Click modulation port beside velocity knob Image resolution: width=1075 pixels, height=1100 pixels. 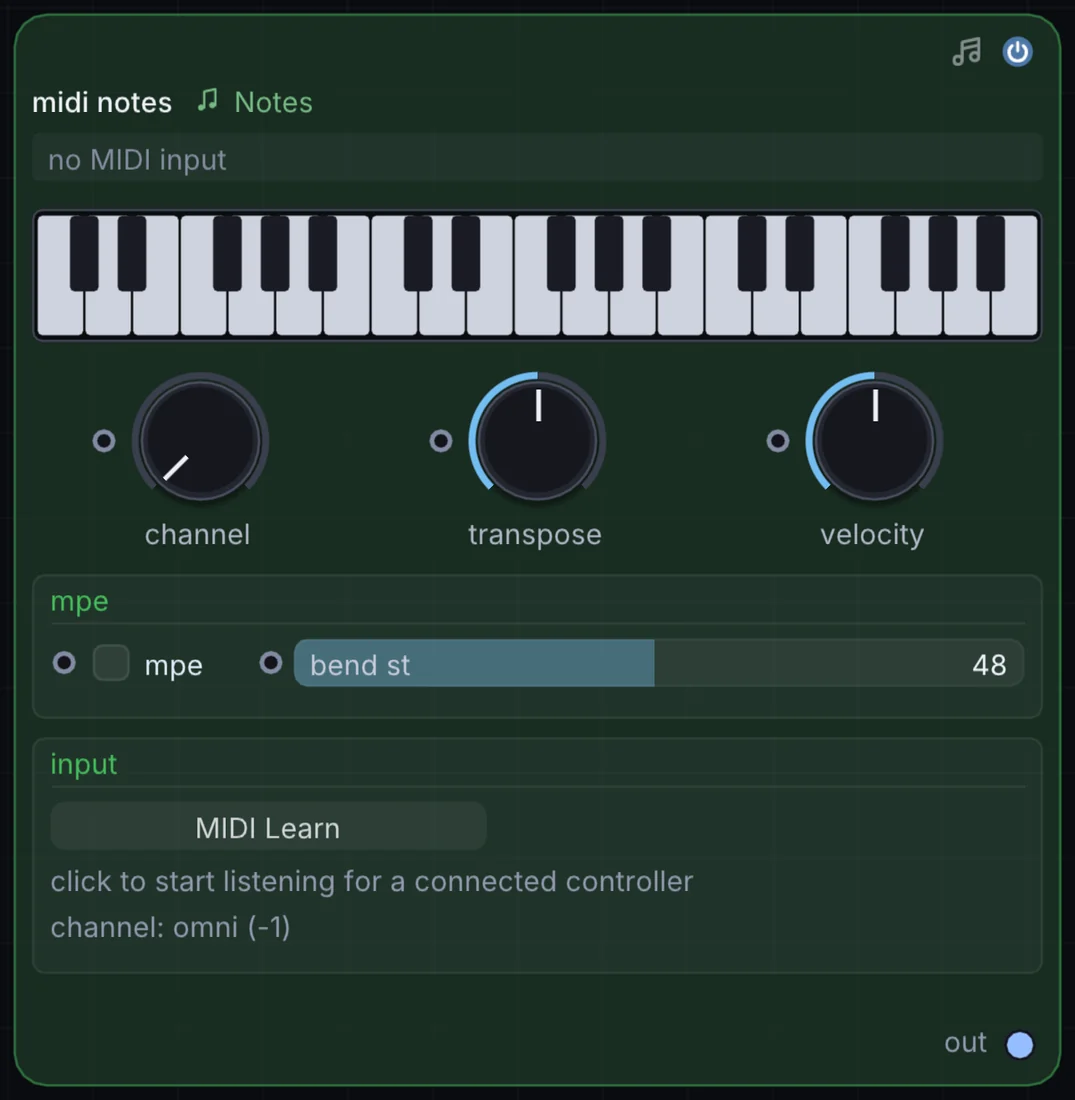pyautogui.click(x=777, y=441)
